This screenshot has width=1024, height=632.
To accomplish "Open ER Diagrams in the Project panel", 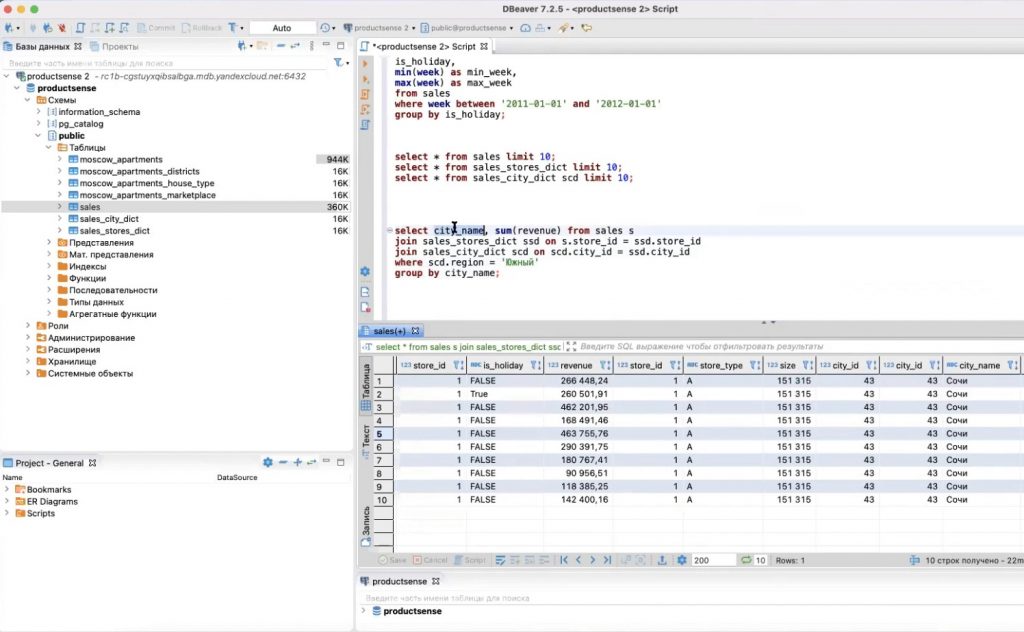I will [46, 501].
